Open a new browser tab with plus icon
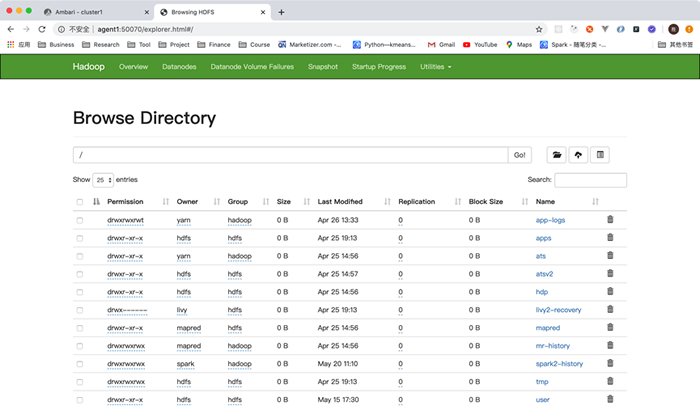The width and height of the screenshot is (700, 406). pyautogui.click(x=281, y=12)
